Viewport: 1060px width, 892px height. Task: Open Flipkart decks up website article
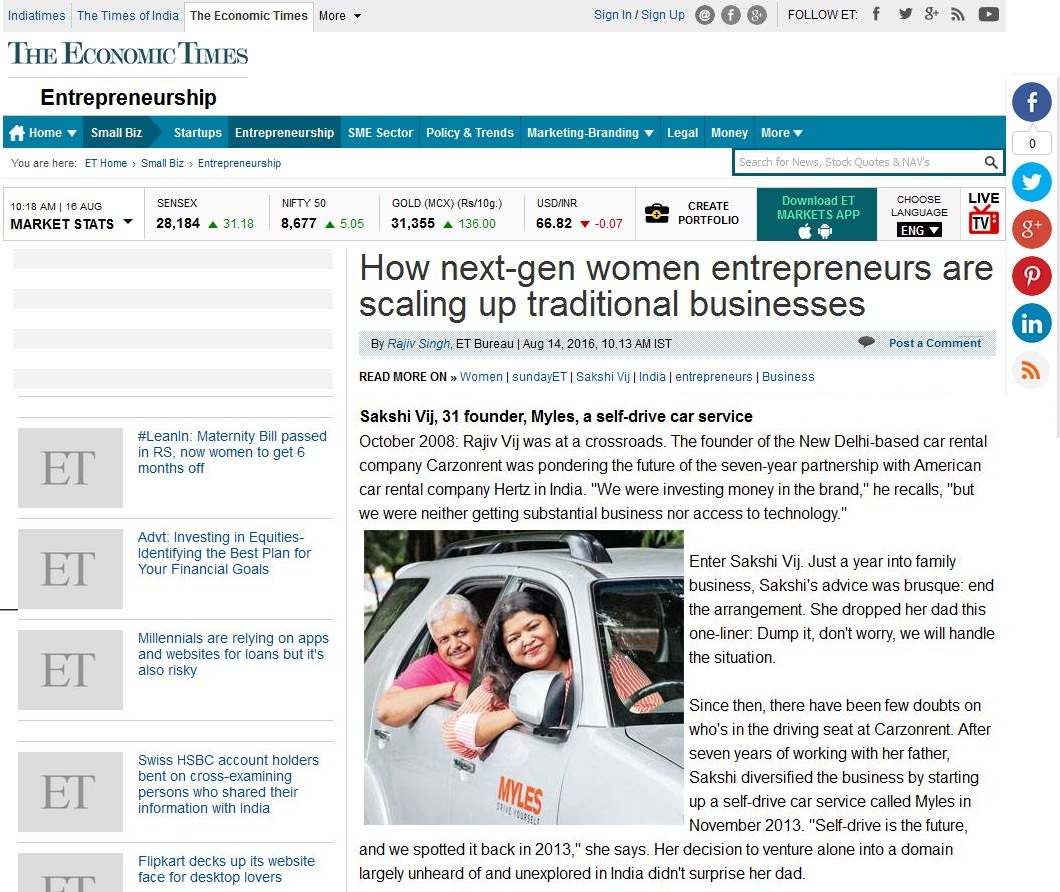[x=226, y=869]
